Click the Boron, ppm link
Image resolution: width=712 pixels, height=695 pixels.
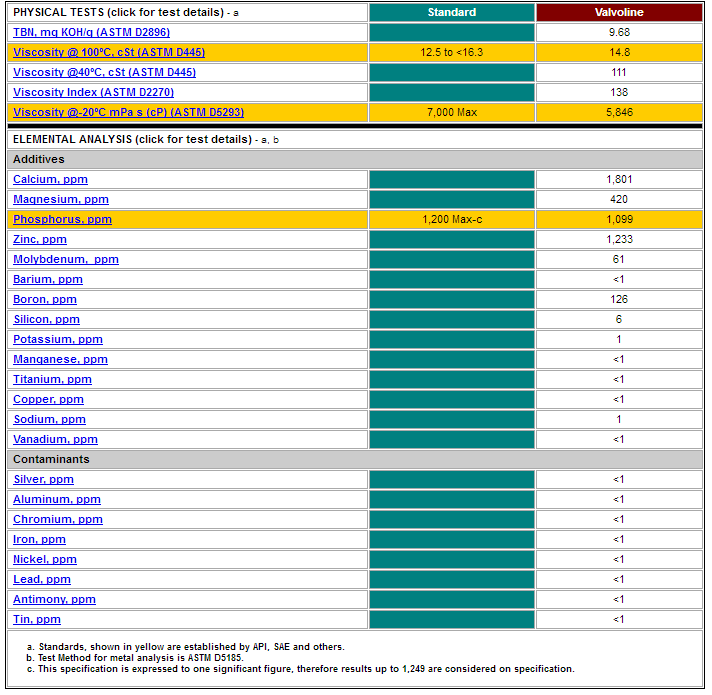click(45, 299)
